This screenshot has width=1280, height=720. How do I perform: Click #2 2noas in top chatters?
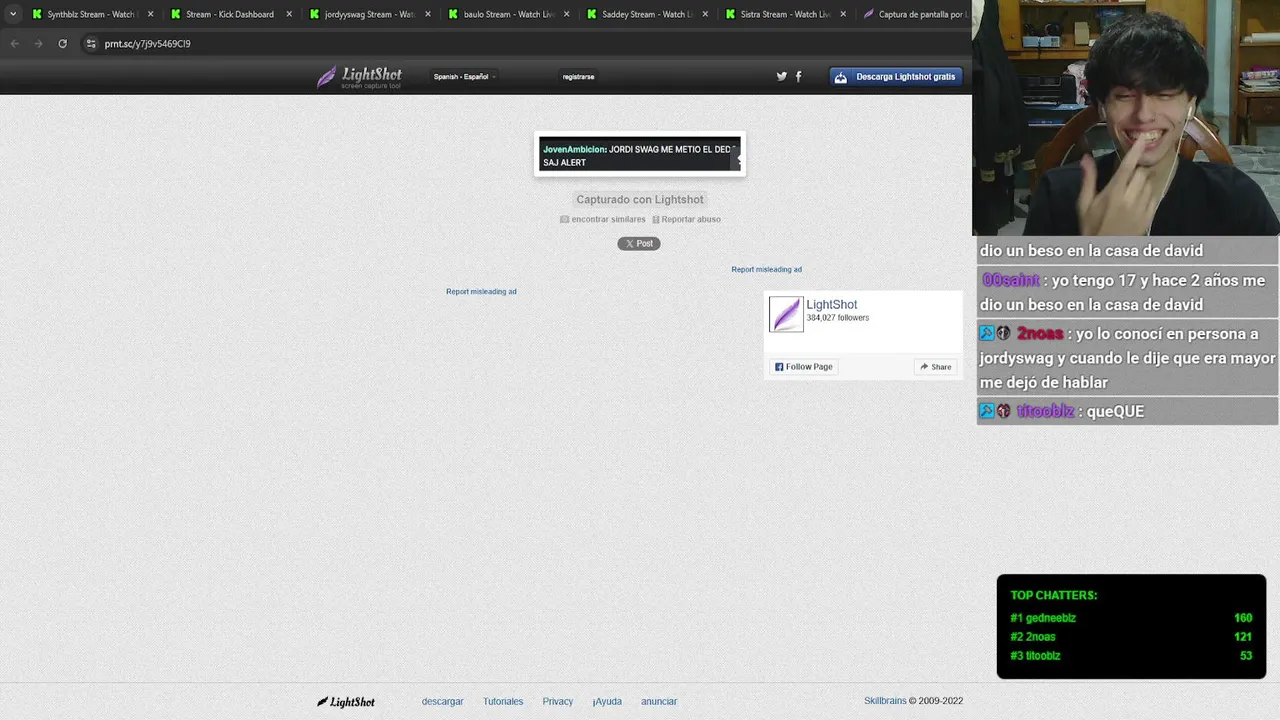(x=1033, y=637)
